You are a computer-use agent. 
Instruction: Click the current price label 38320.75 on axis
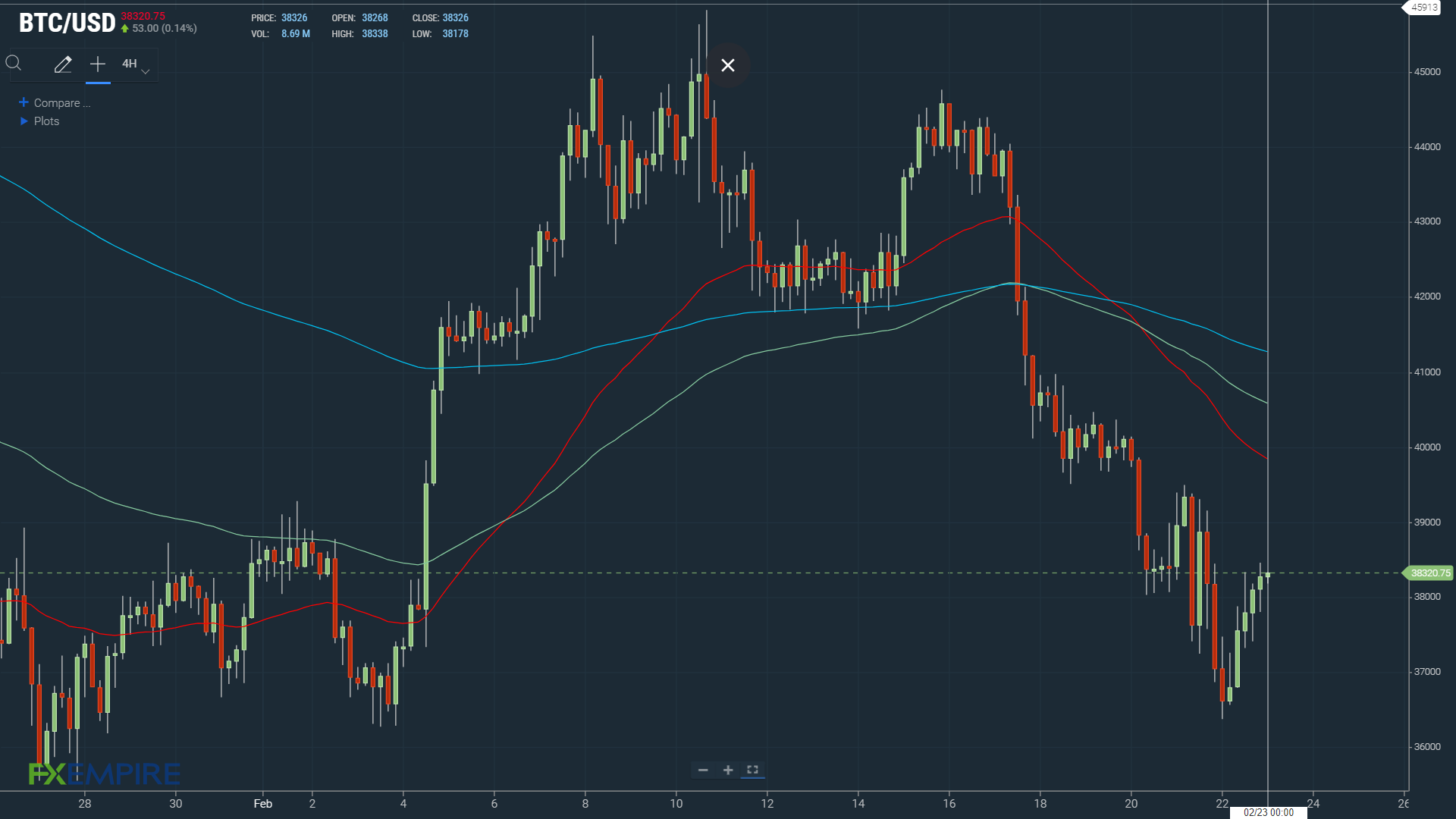1429,573
